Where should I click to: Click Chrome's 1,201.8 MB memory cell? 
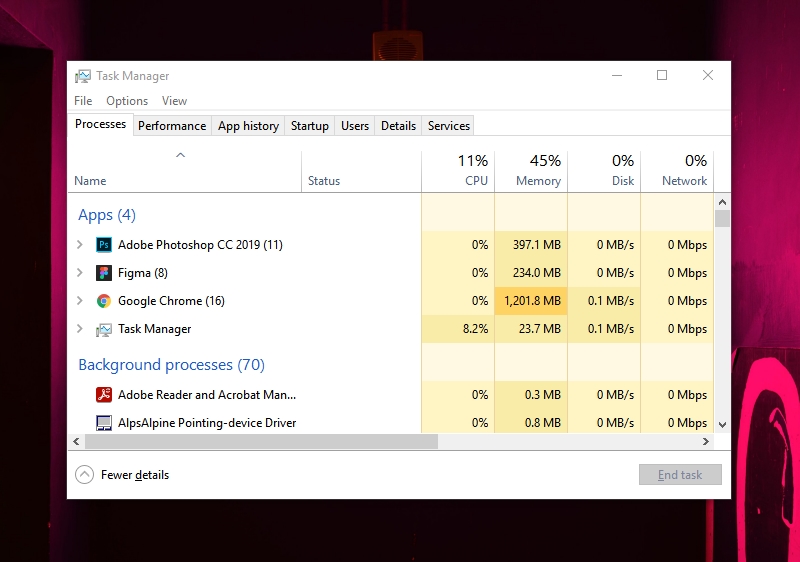[531, 301]
